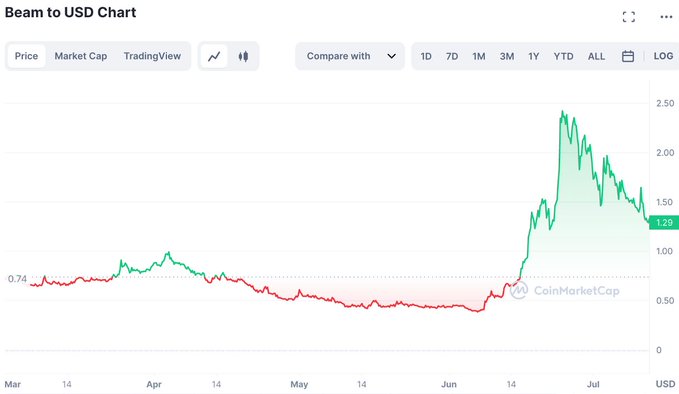
Task: Show the 3M time range
Action: point(507,56)
